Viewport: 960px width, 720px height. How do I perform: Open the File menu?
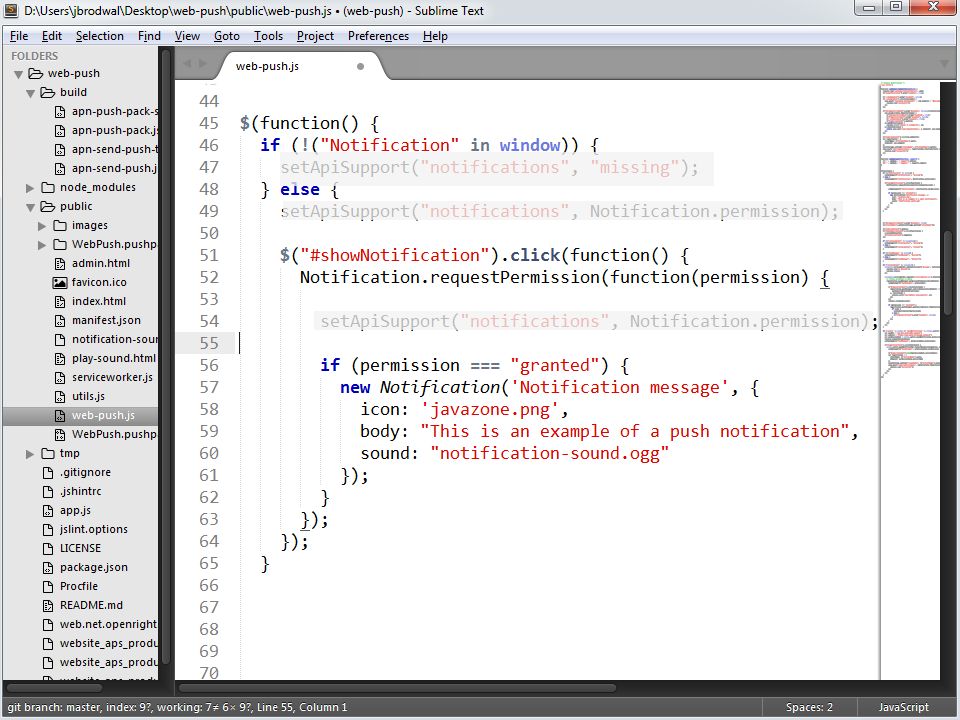(19, 36)
